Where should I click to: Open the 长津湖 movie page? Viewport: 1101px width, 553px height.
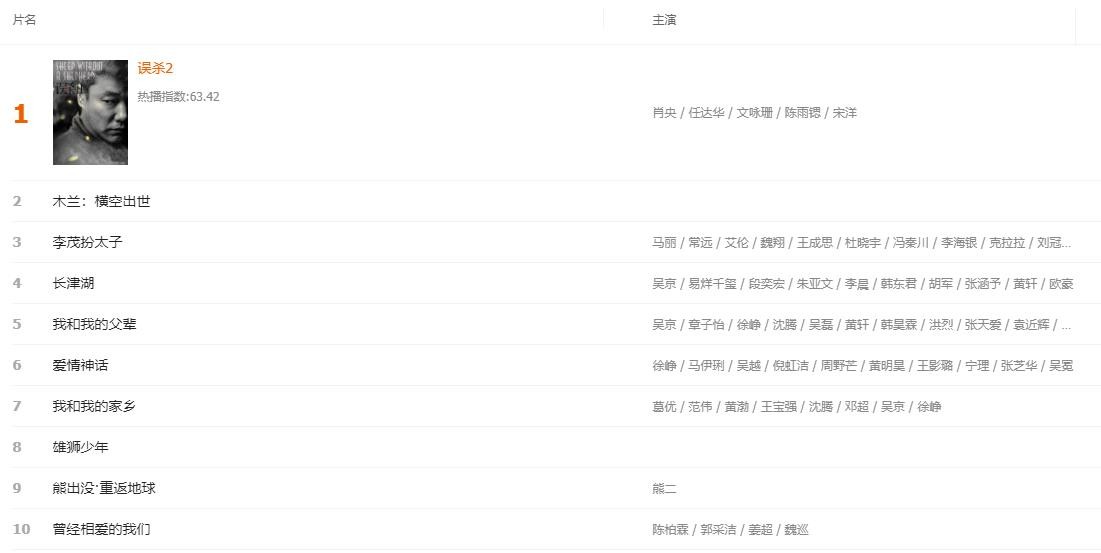click(73, 283)
